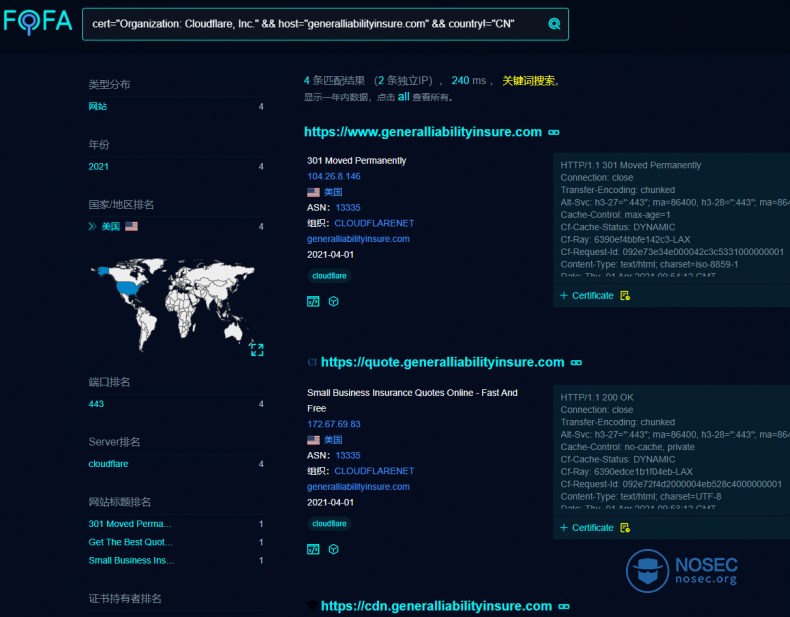Expand Certificate in the 200 OK response panel
Screen dimensions: 790x617
tap(586, 528)
